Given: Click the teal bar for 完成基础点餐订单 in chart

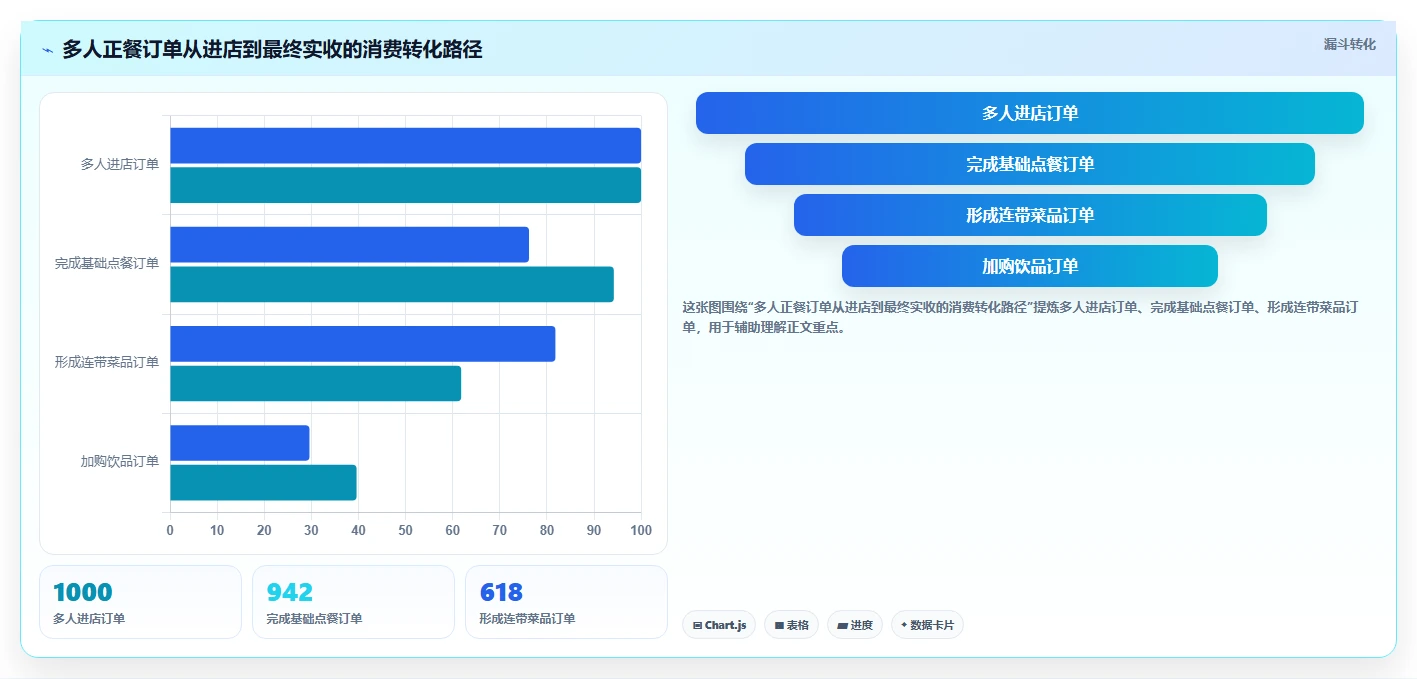Looking at the screenshot, I should coord(392,284).
